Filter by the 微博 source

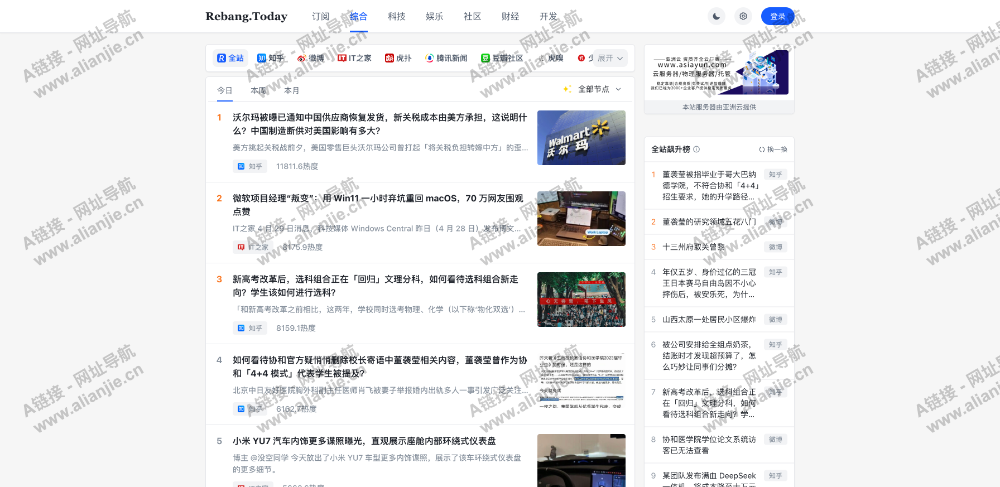(311, 58)
